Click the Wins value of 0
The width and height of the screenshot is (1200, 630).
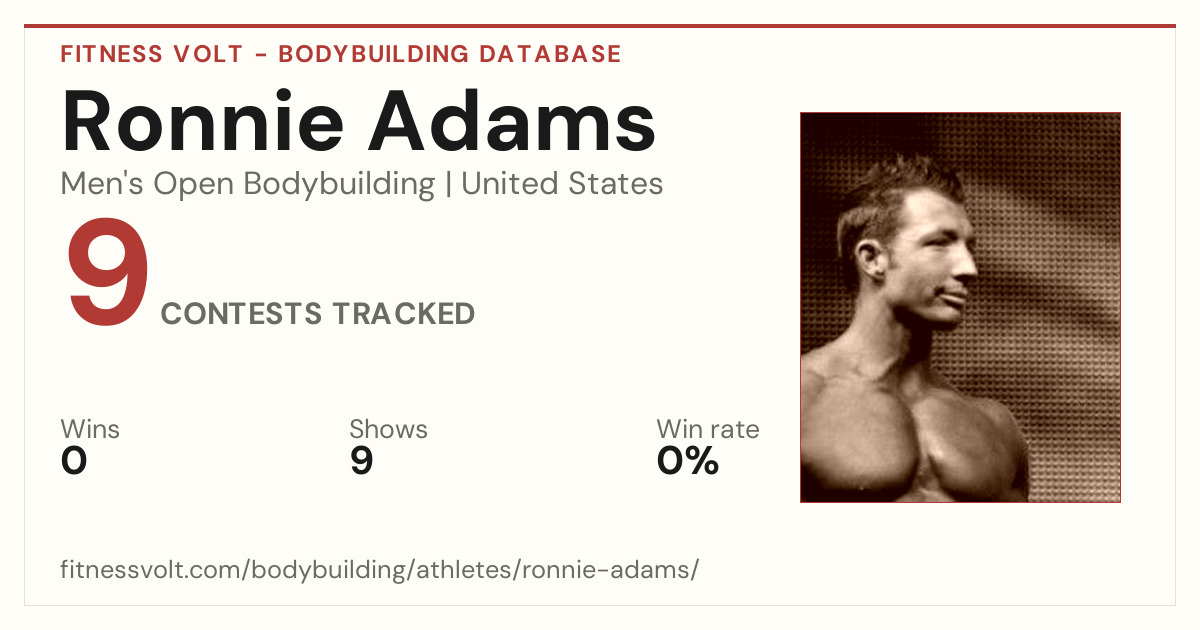pos(74,461)
